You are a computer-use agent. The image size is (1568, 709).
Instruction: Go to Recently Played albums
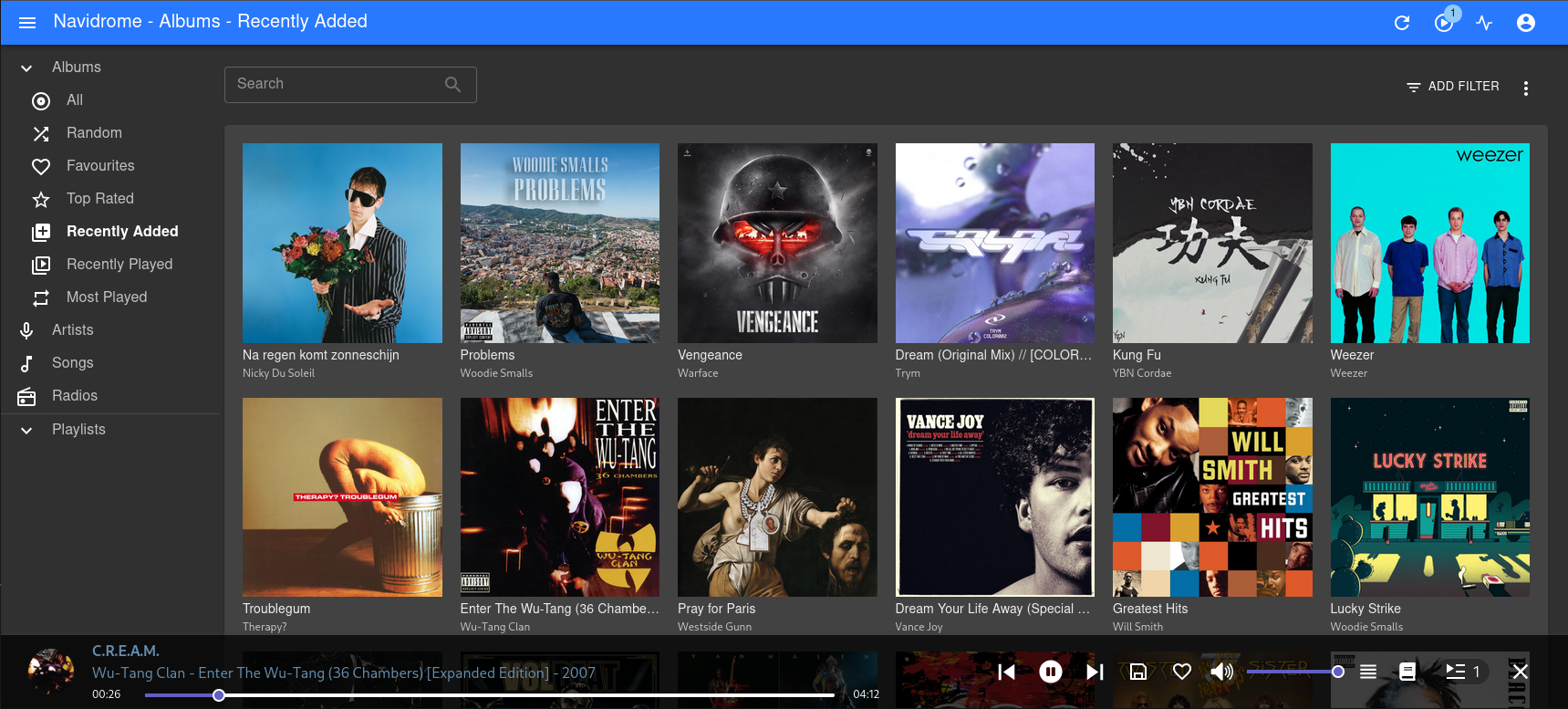119,265
